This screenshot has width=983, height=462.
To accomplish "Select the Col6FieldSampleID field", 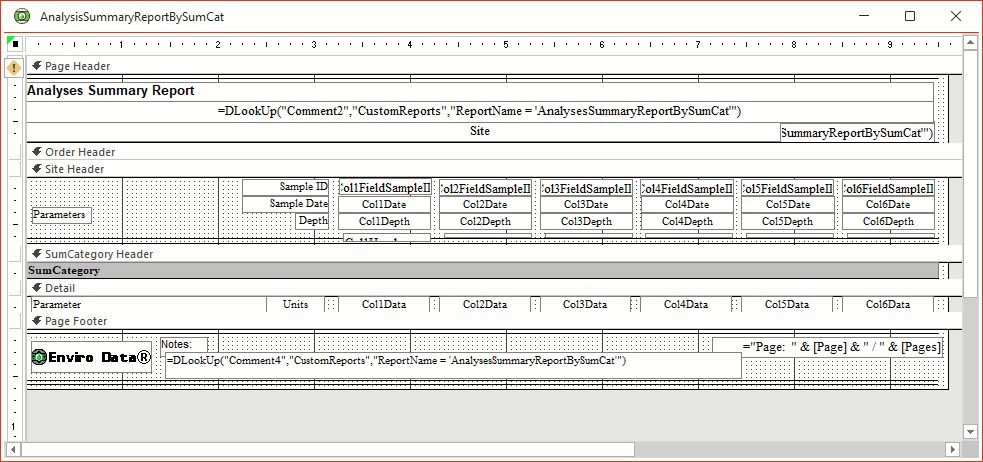I will (889, 187).
